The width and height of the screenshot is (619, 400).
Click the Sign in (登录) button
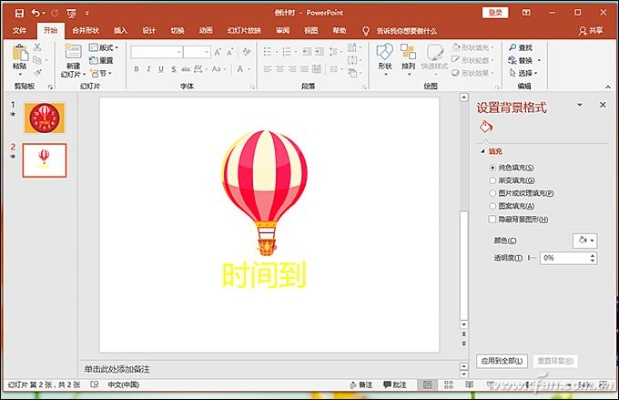coord(495,12)
